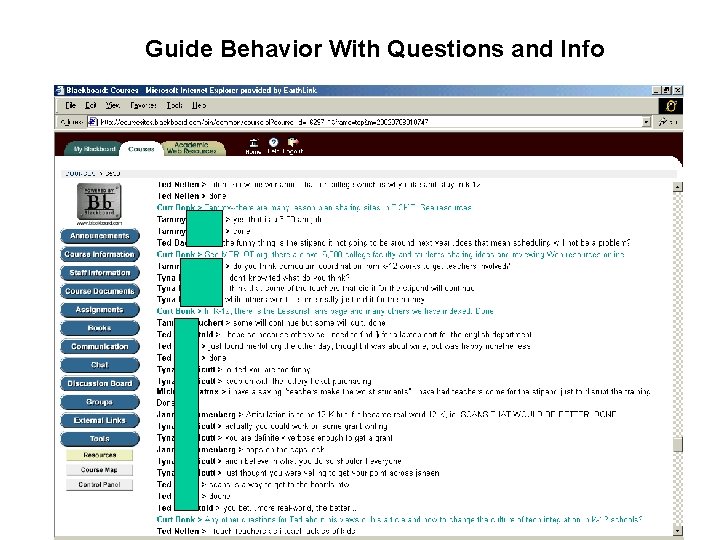Viewport: 720px width, 540px height.
Task: Open Course Documents section
Action: point(100,291)
